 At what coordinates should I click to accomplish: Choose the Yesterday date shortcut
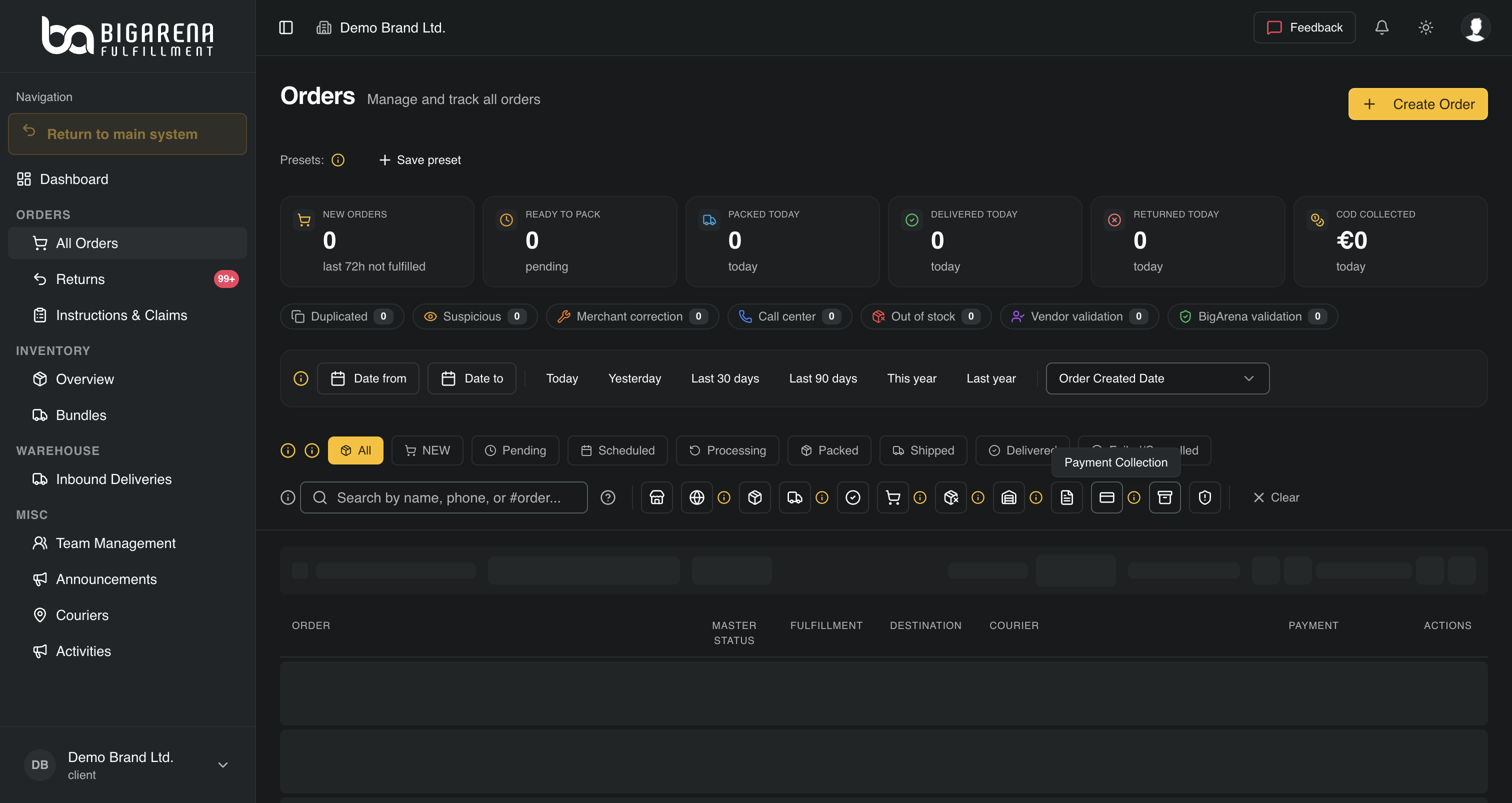pos(634,378)
